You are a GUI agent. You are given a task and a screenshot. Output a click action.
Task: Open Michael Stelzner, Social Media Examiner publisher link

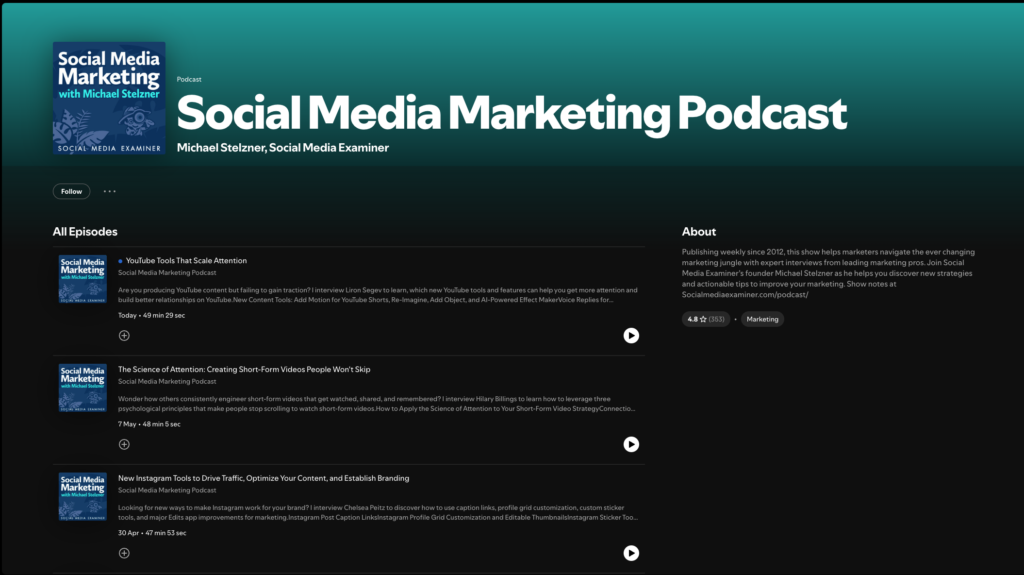click(x=283, y=148)
